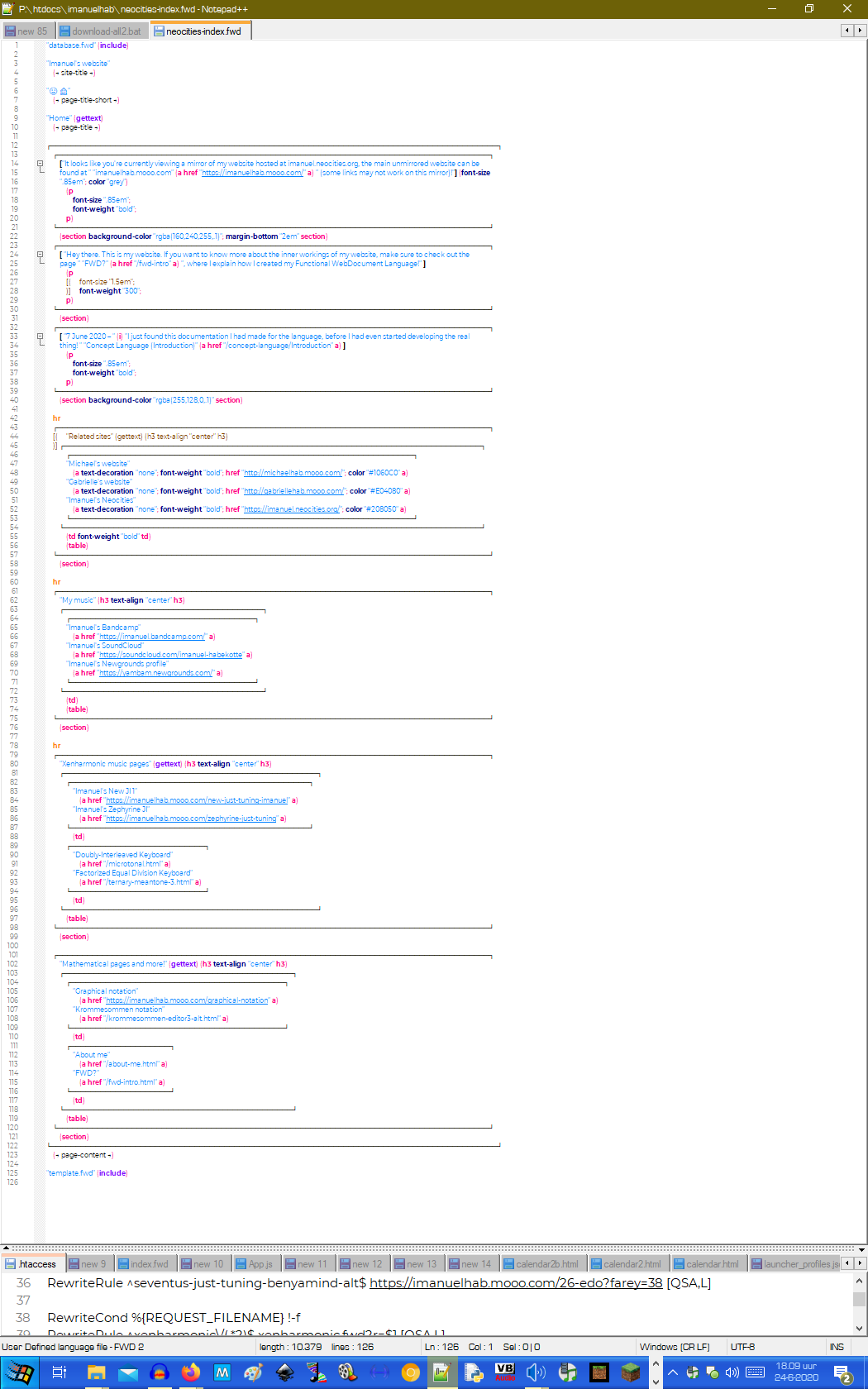Collapse fold marker at line 24
This screenshot has height=1389, width=868.
click(41, 255)
